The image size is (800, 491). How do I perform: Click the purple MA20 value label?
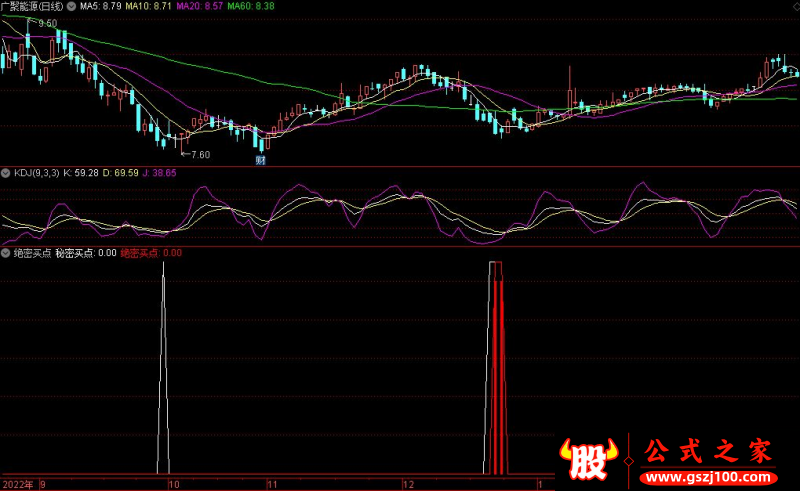point(200,6)
